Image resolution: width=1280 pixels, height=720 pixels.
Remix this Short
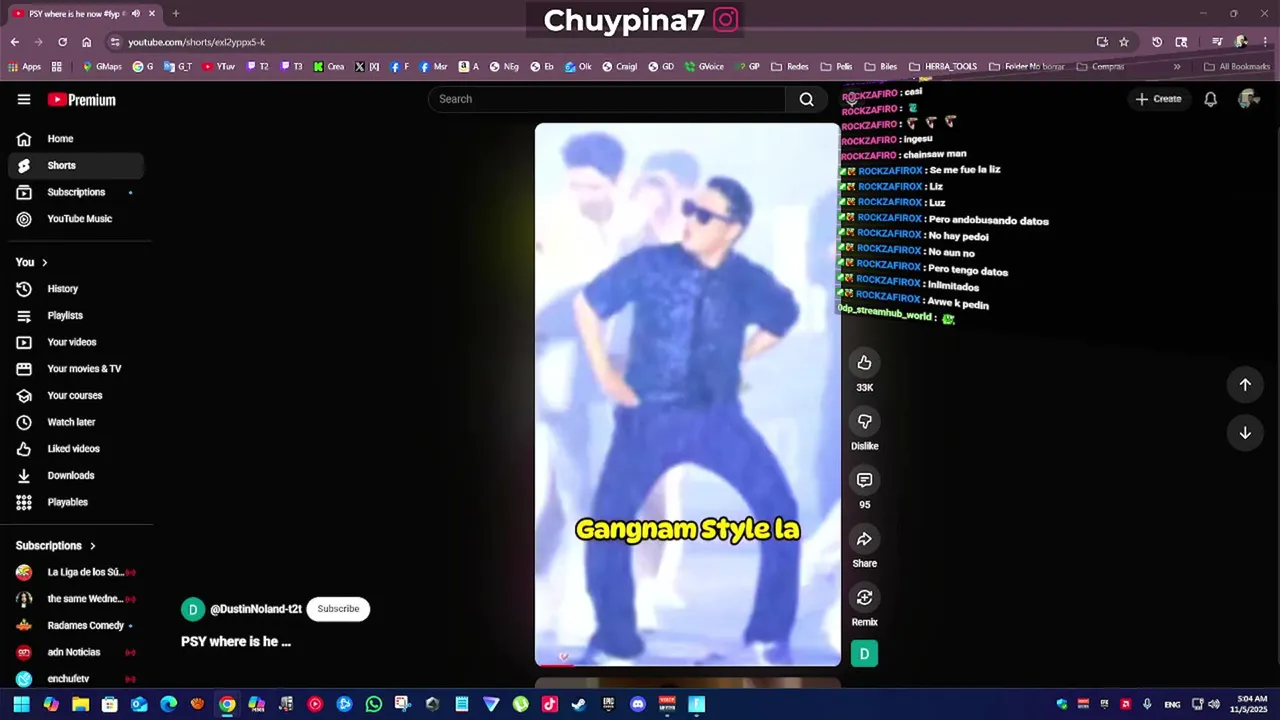pyautogui.click(x=865, y=597)
